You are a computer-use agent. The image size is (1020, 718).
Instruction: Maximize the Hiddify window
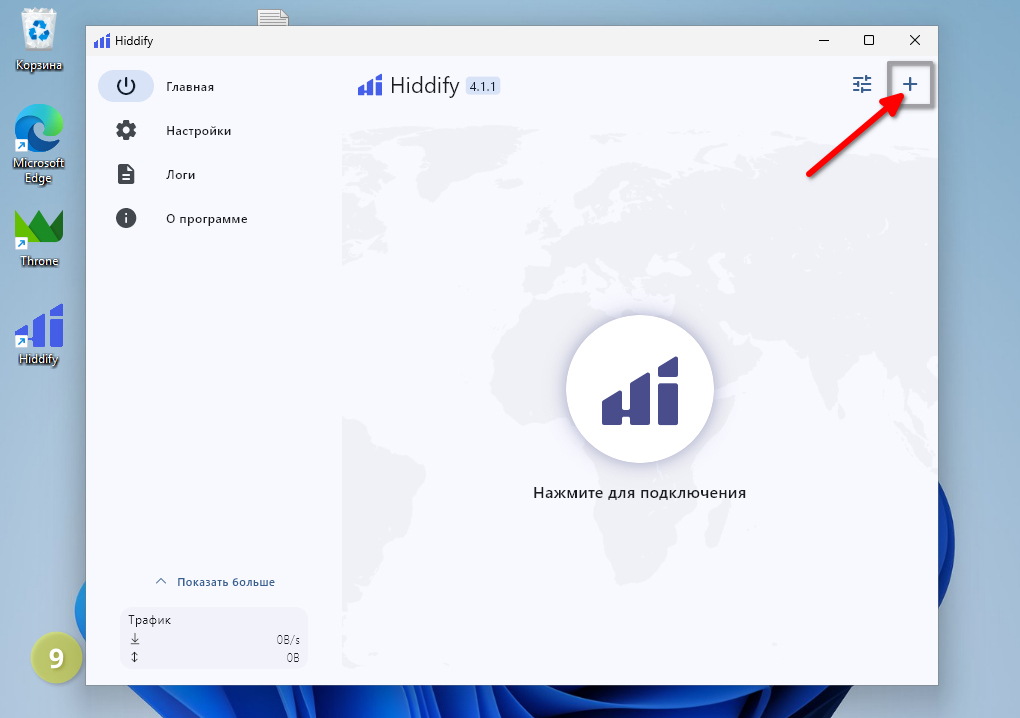coord(868,40)
